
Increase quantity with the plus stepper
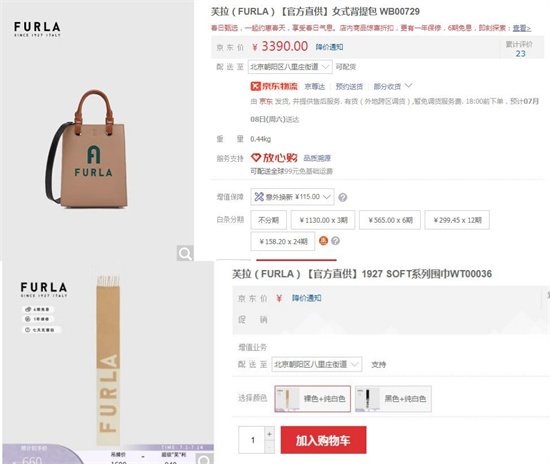tap(269, 434)
